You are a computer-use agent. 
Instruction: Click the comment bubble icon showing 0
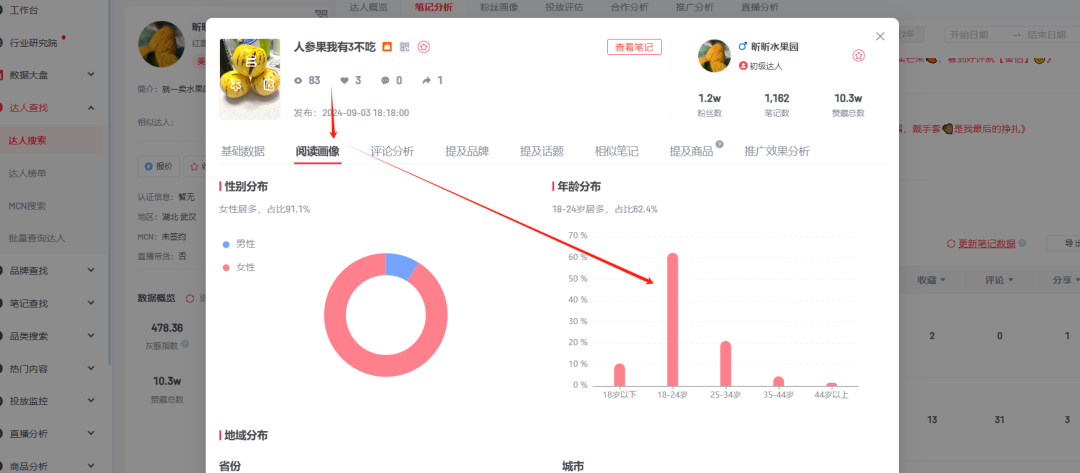click(385, 81)
